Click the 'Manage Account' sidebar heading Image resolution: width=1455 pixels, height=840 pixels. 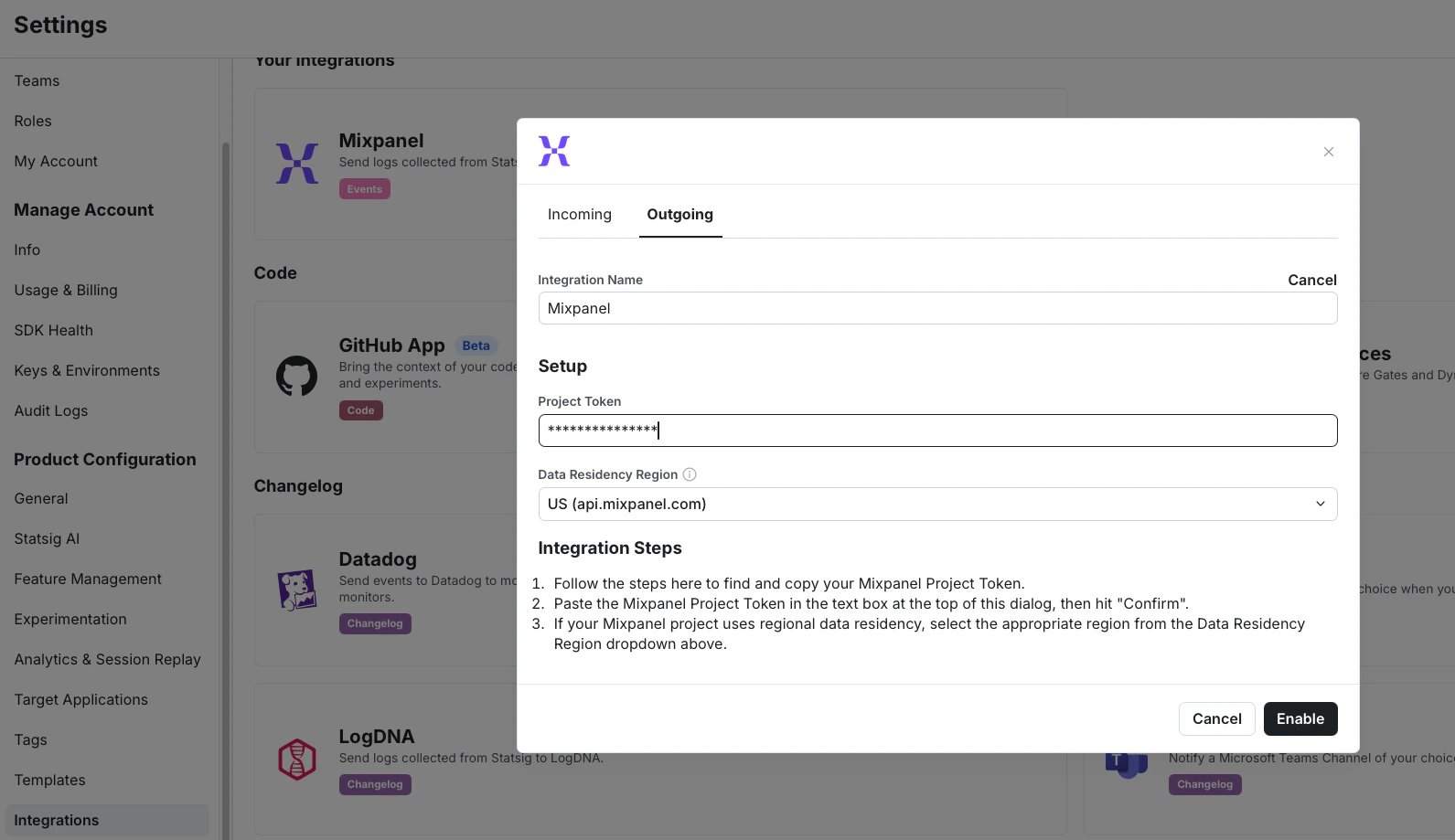click(84, 210)
